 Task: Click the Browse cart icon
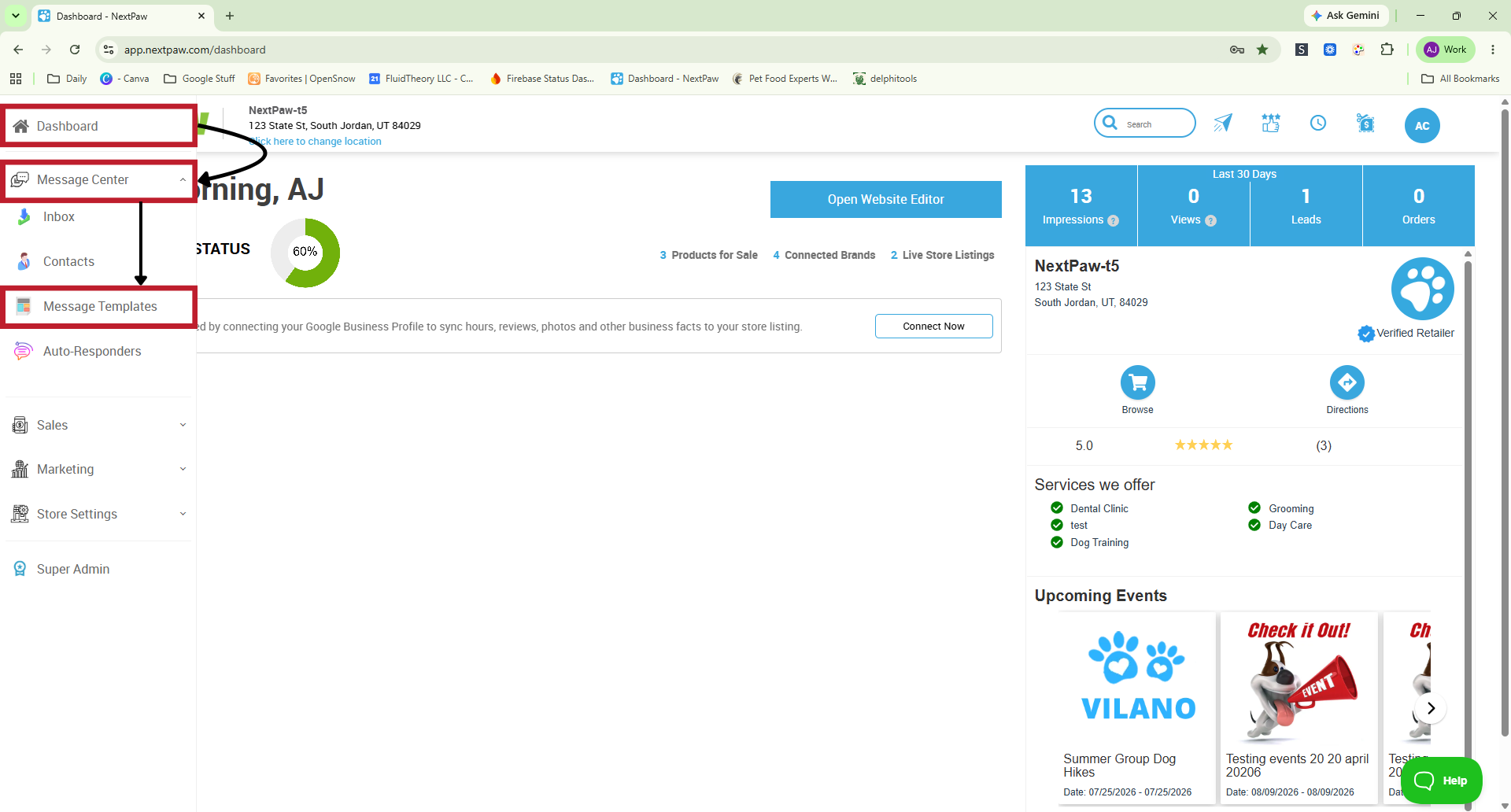(x=1138, y=382)
